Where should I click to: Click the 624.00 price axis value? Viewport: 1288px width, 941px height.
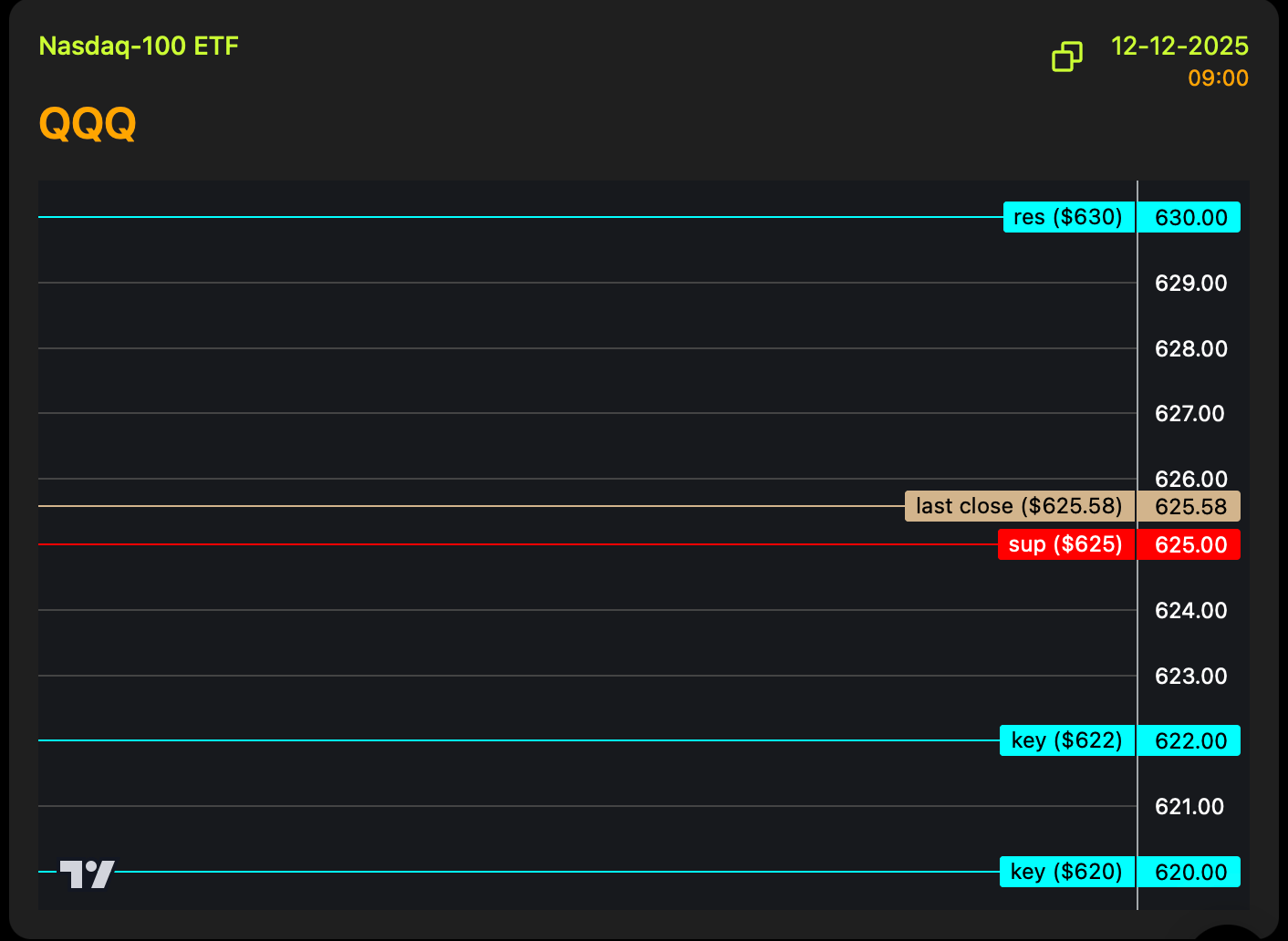[1190, 611]
